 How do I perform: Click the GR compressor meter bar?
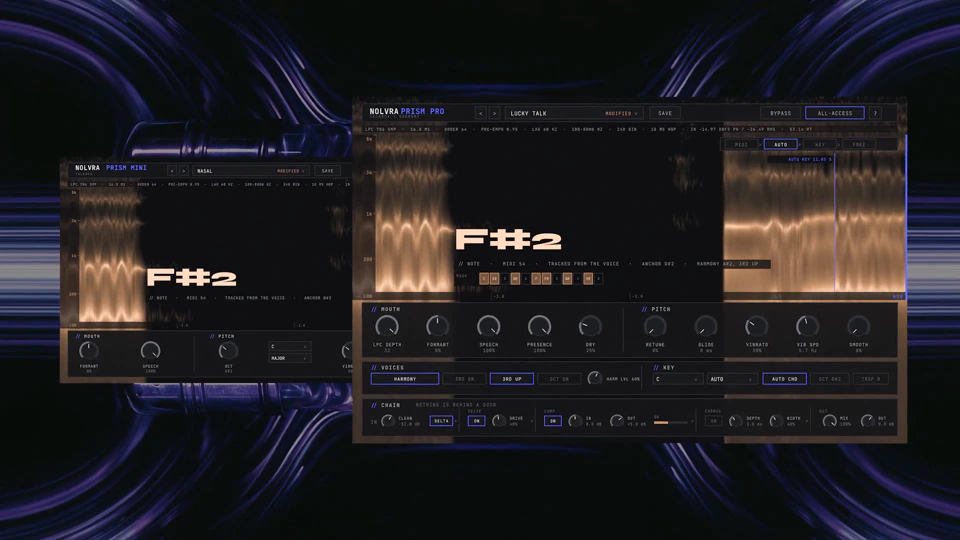click(673, 422)
